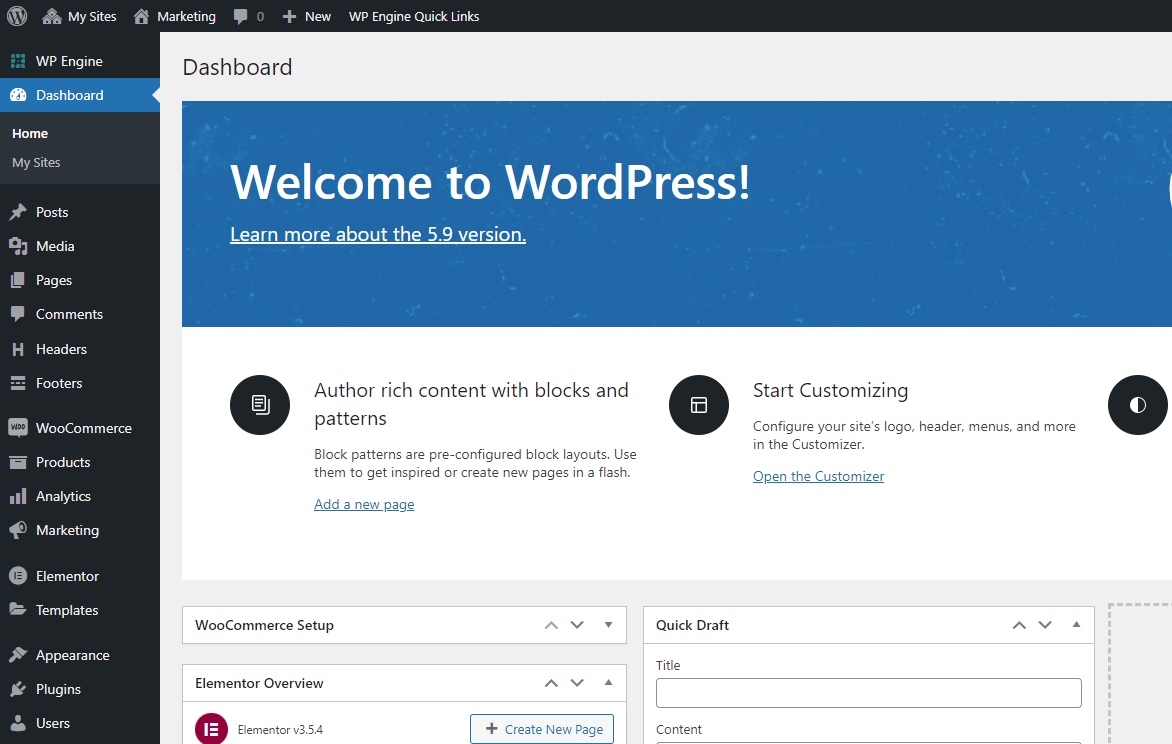Open the Posts menu label
Screen dimensions: 1172x744
coord(52,212)
